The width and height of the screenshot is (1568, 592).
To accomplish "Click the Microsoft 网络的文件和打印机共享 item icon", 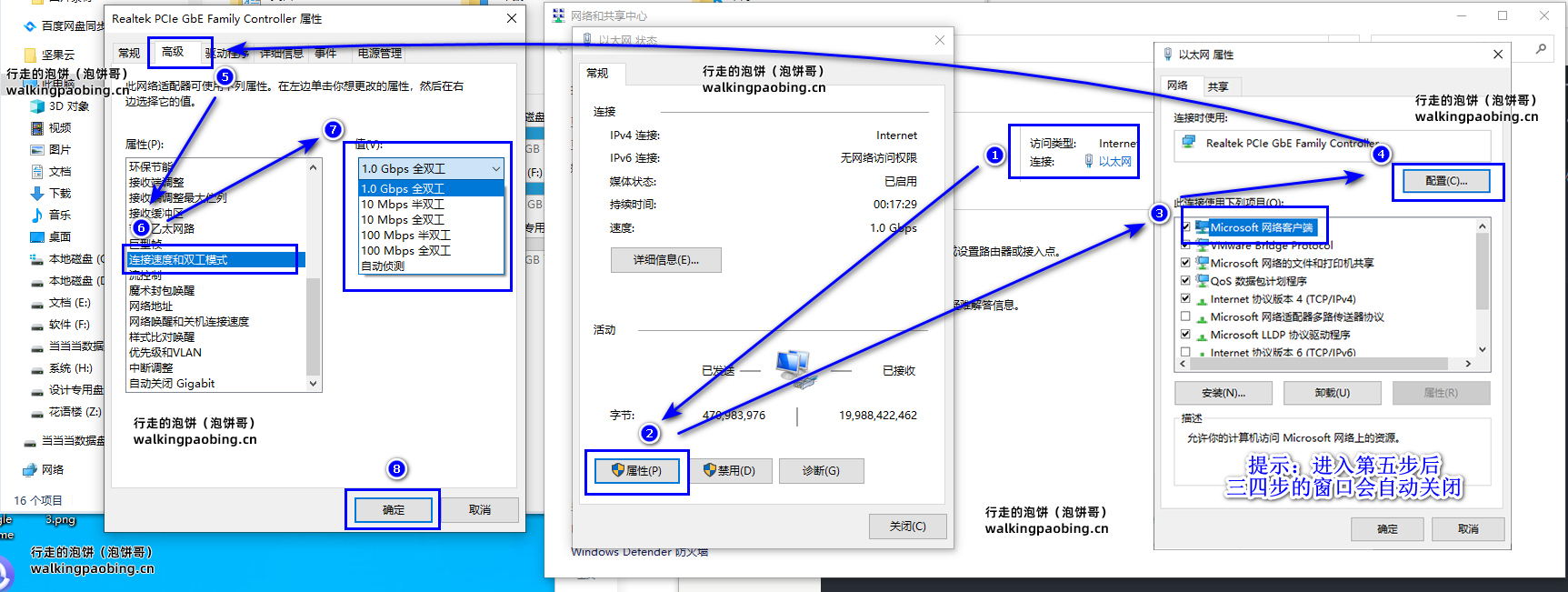I will pos(1202,263).
